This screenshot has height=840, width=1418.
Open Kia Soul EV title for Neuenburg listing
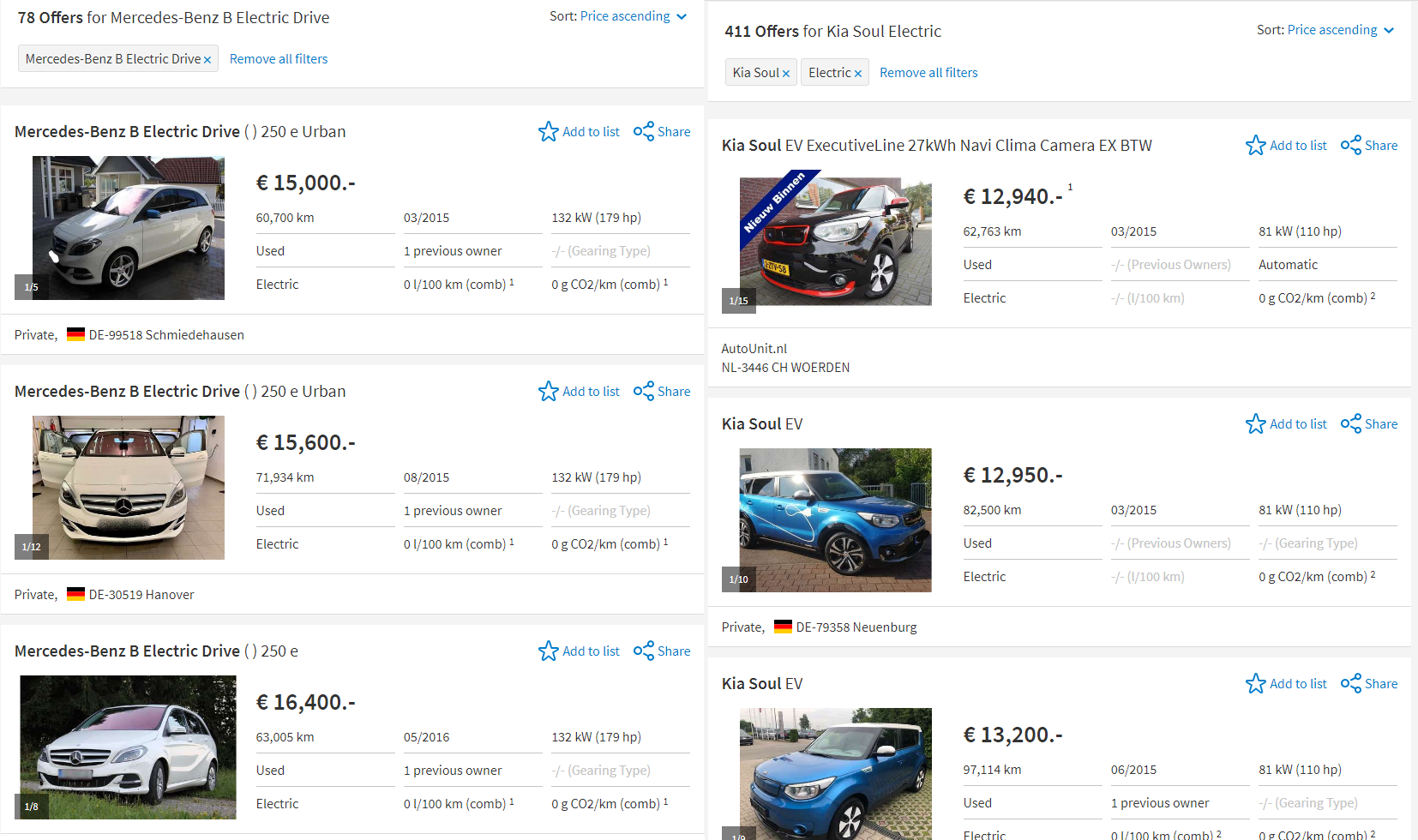pos(762,423)
